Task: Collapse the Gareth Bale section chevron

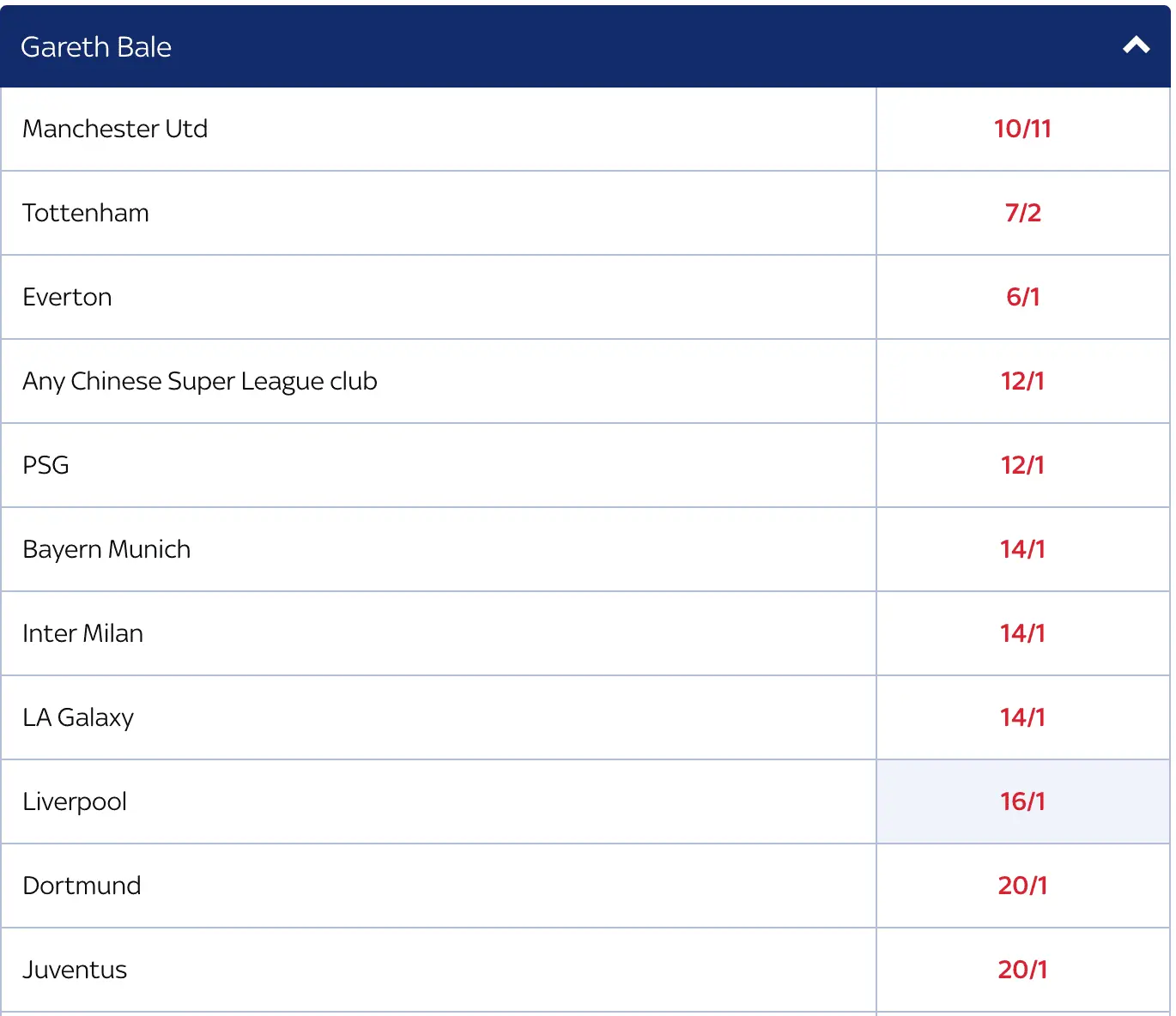Action: 1136,45
